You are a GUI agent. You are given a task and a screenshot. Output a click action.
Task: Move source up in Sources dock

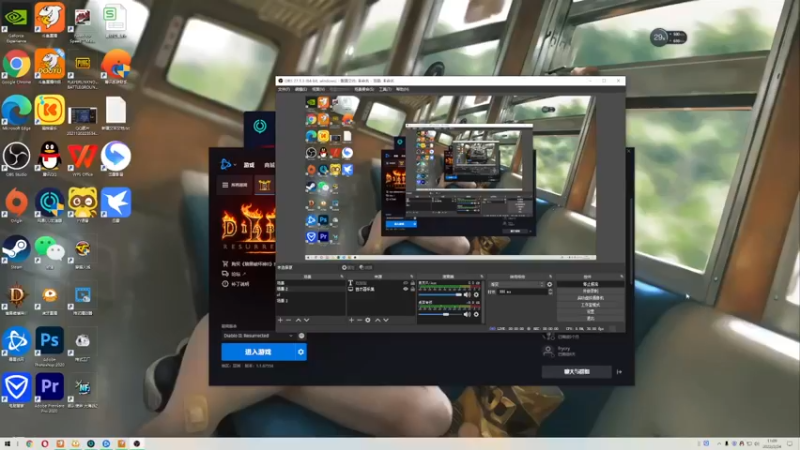(378, 320)
